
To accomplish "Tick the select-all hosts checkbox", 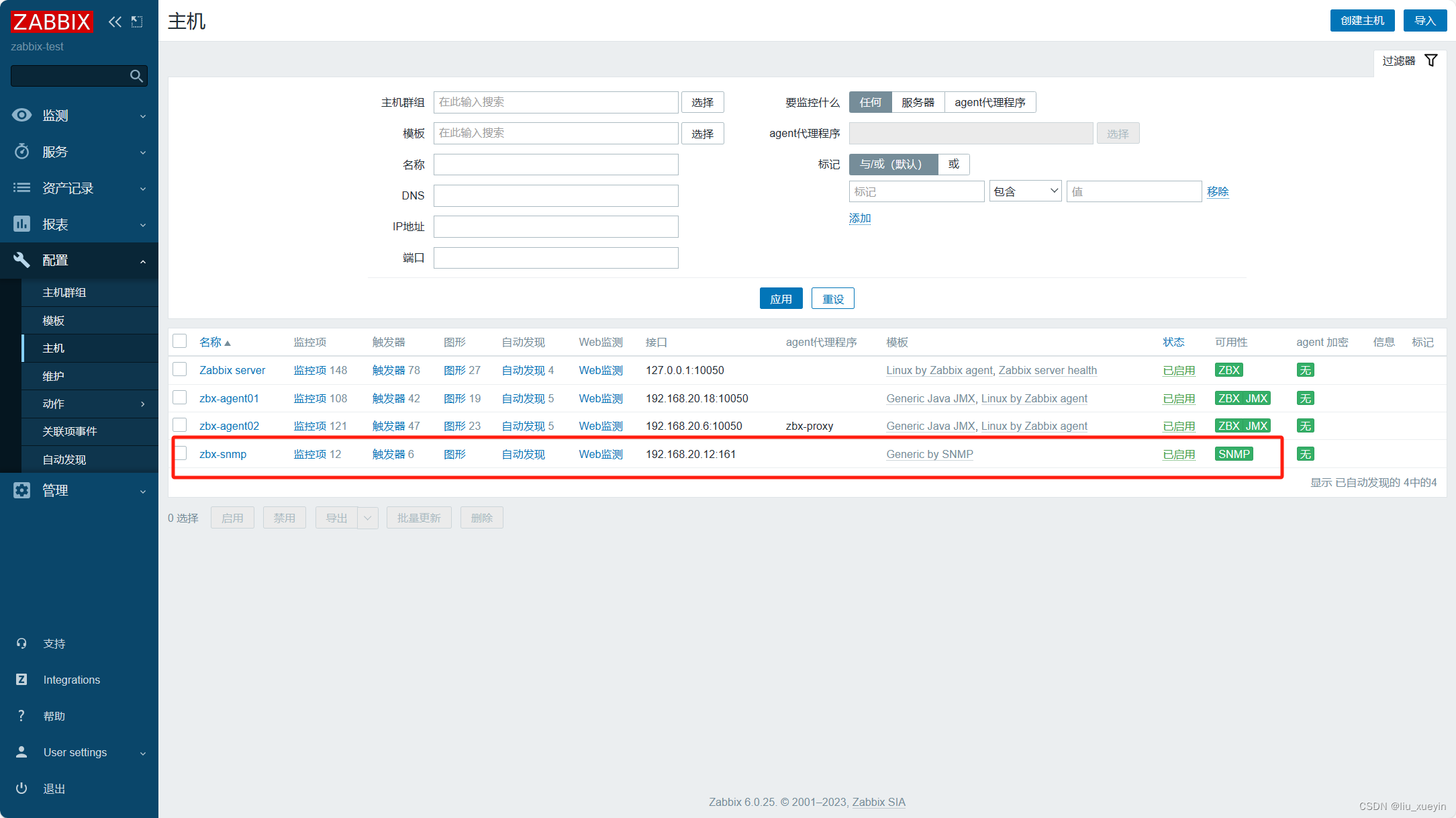I will [180, 341].
